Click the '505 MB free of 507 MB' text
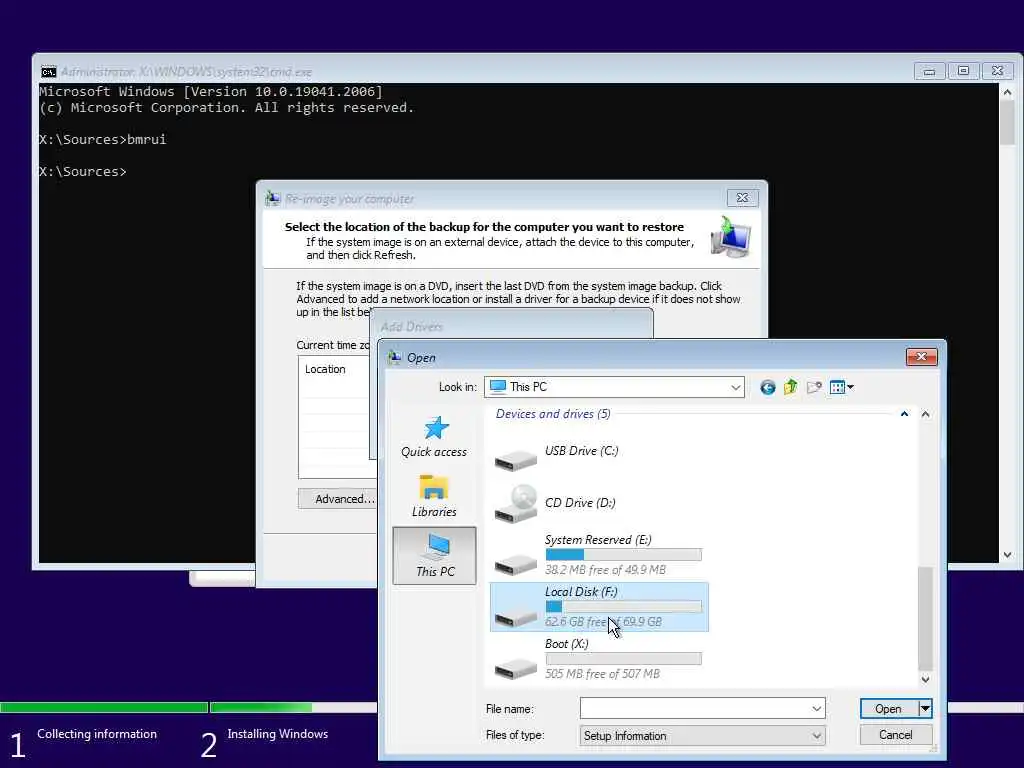 point(602,674)
